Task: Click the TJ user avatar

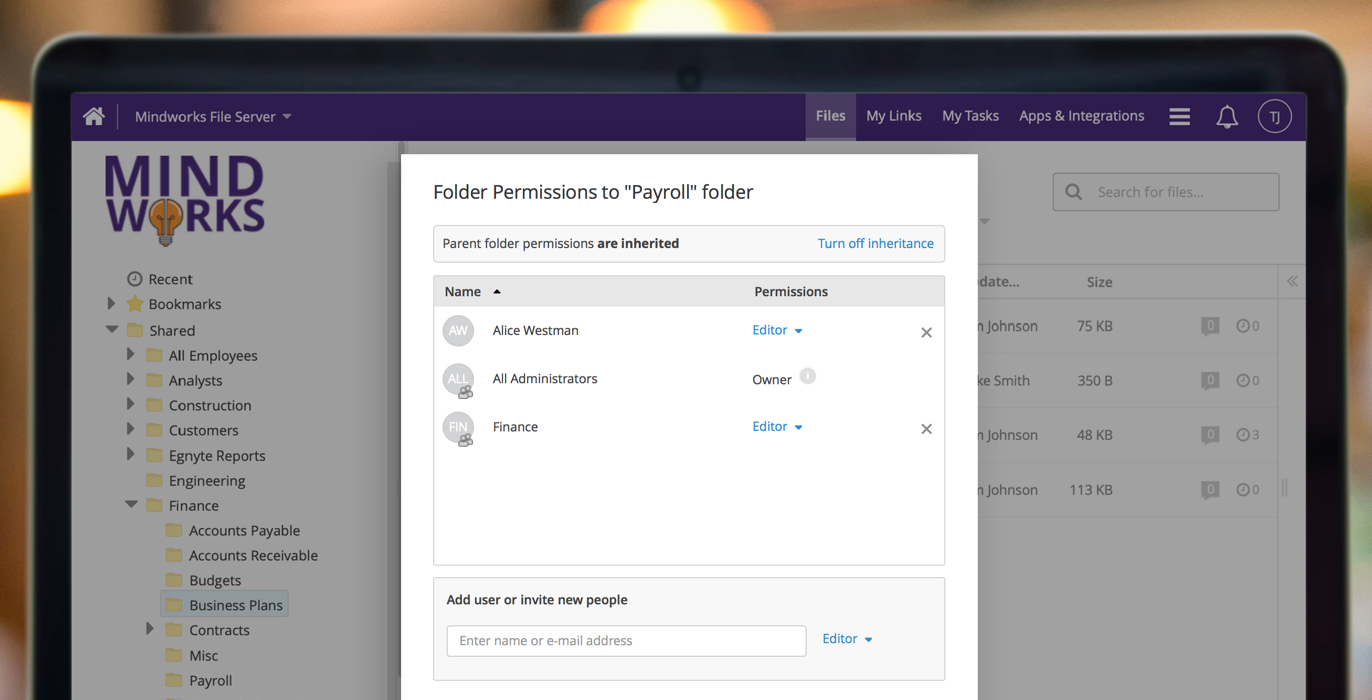Action: [1274, 117]
